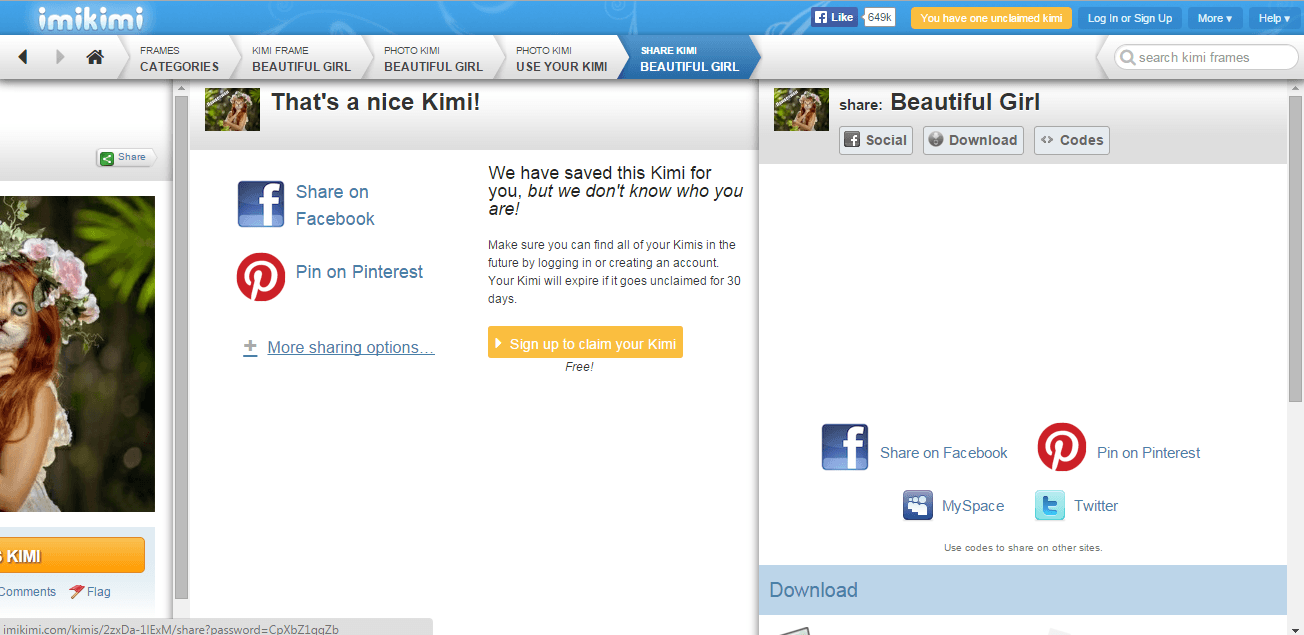Click Pin on Pinterest link in middle panel
1304x635 pixels.
[359, 272]
